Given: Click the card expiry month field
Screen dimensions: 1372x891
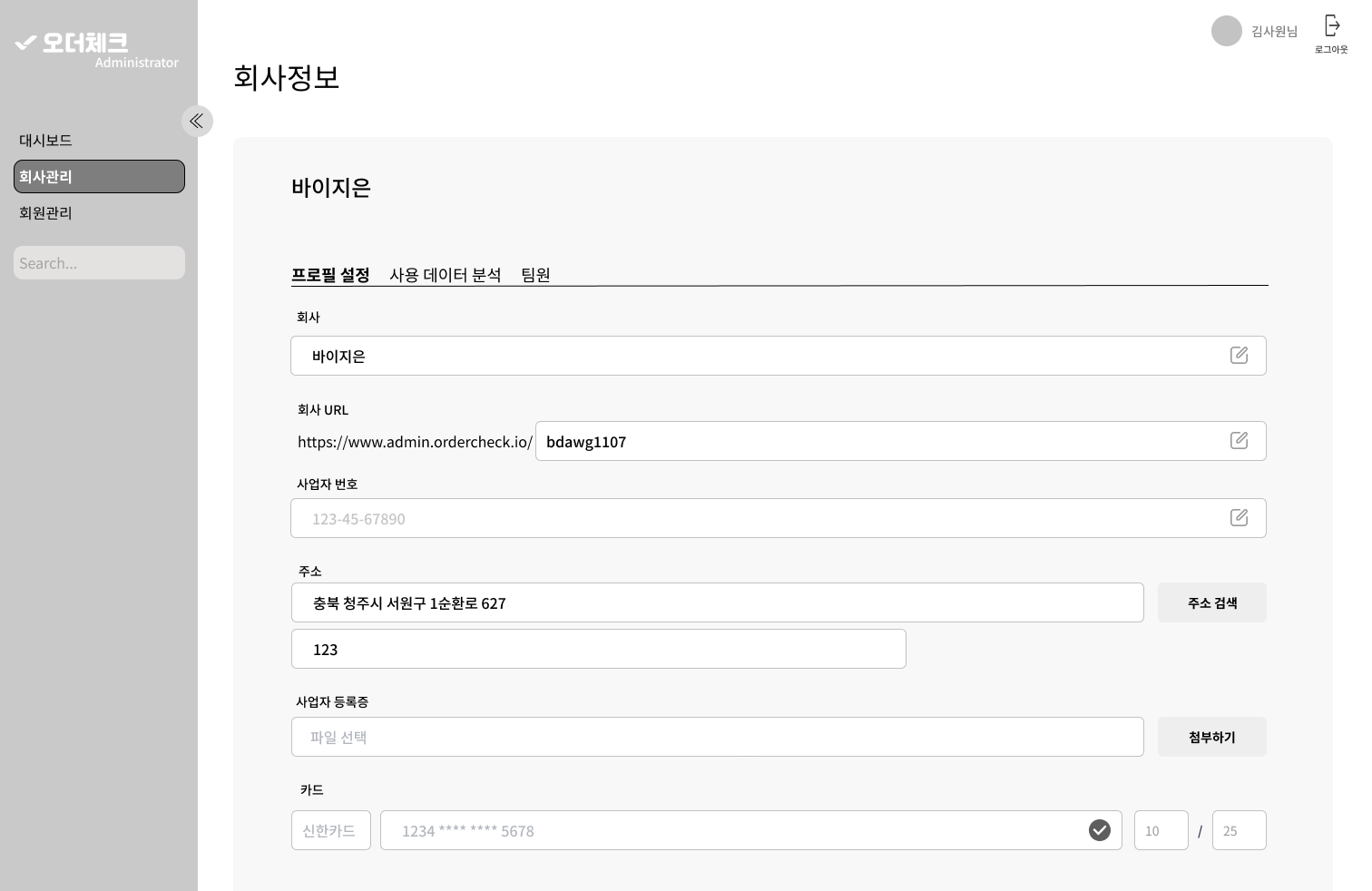Looking at the screenshot, I should pyautogui.click(x=1161, y=830).
